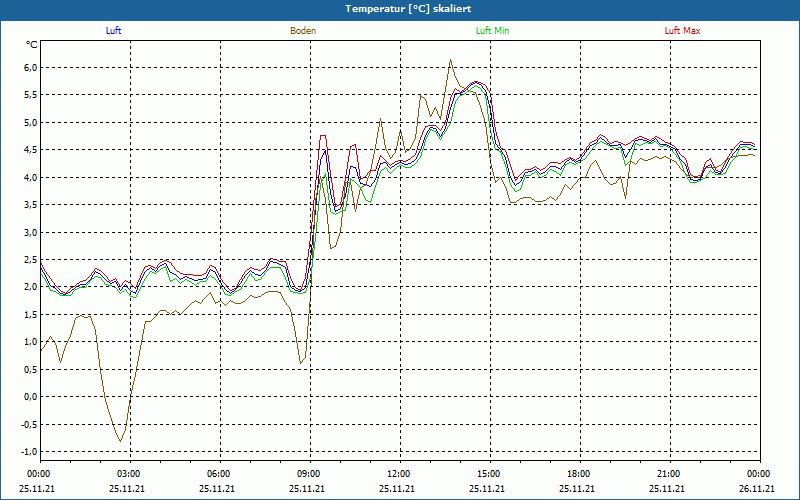Click the 18:00 time axis label

(580, 474)
